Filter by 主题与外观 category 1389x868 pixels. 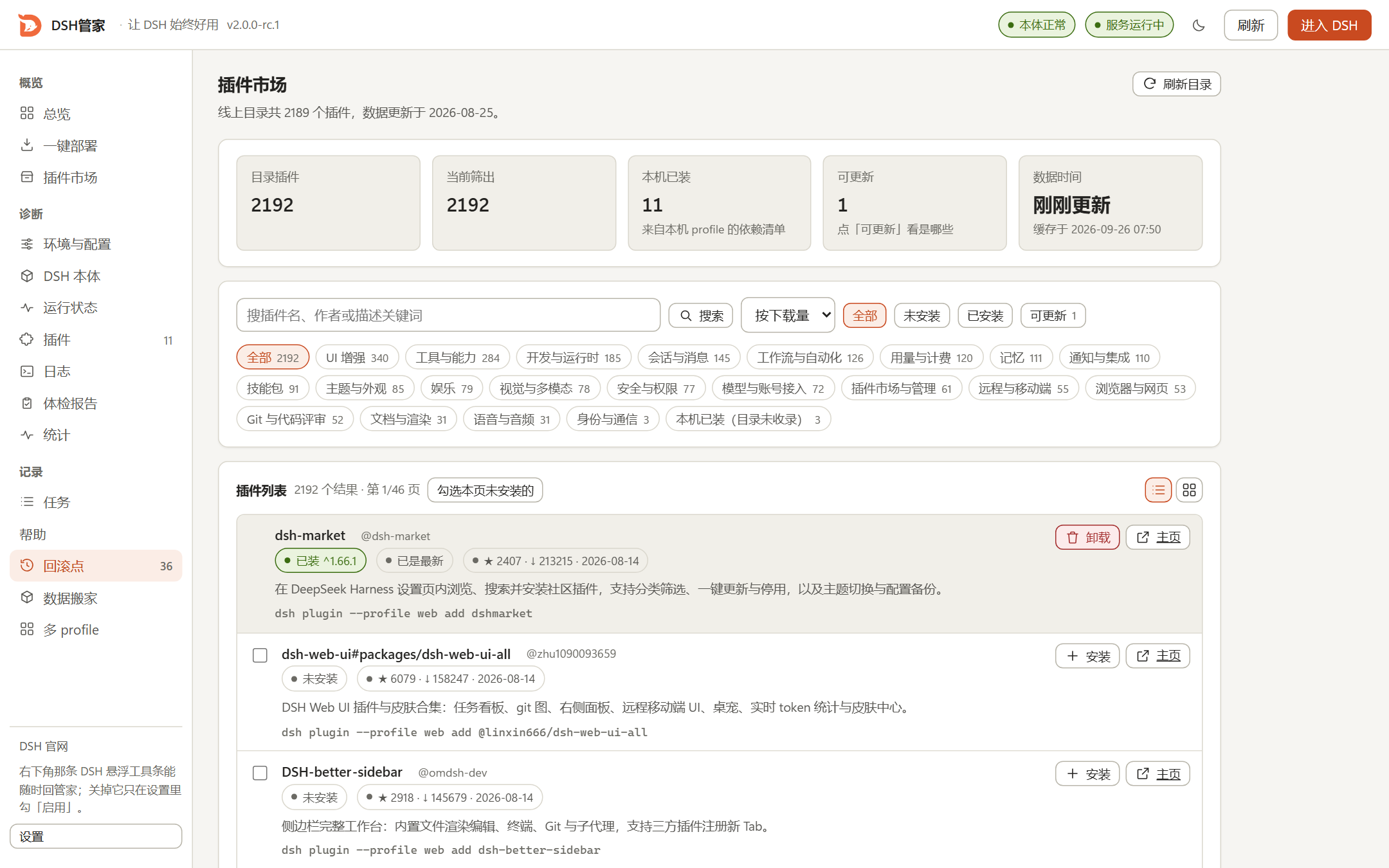(365, 388)
